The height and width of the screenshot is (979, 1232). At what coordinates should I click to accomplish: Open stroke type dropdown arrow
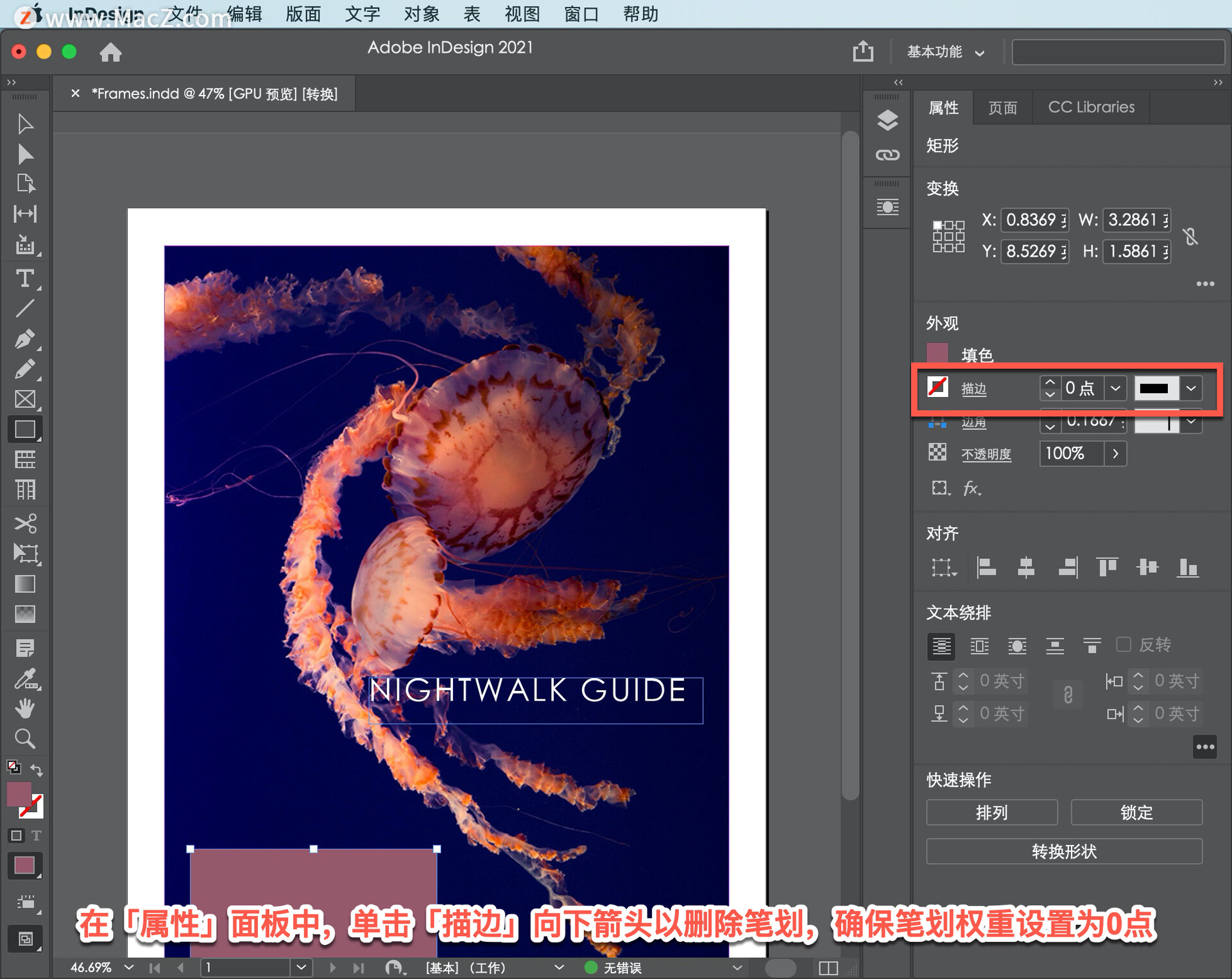click(1191, 388)
